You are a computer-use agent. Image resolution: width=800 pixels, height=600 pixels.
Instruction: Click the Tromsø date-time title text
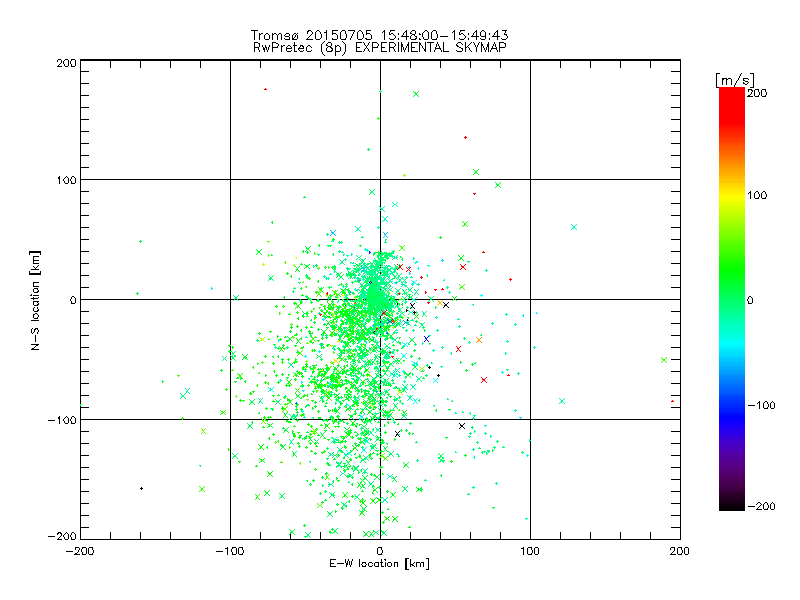tap(379, 35)
